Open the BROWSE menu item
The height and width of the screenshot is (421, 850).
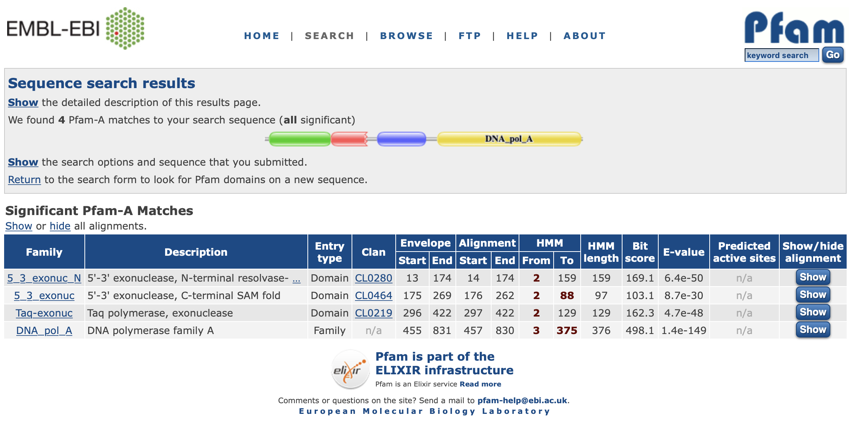(406, 36)
